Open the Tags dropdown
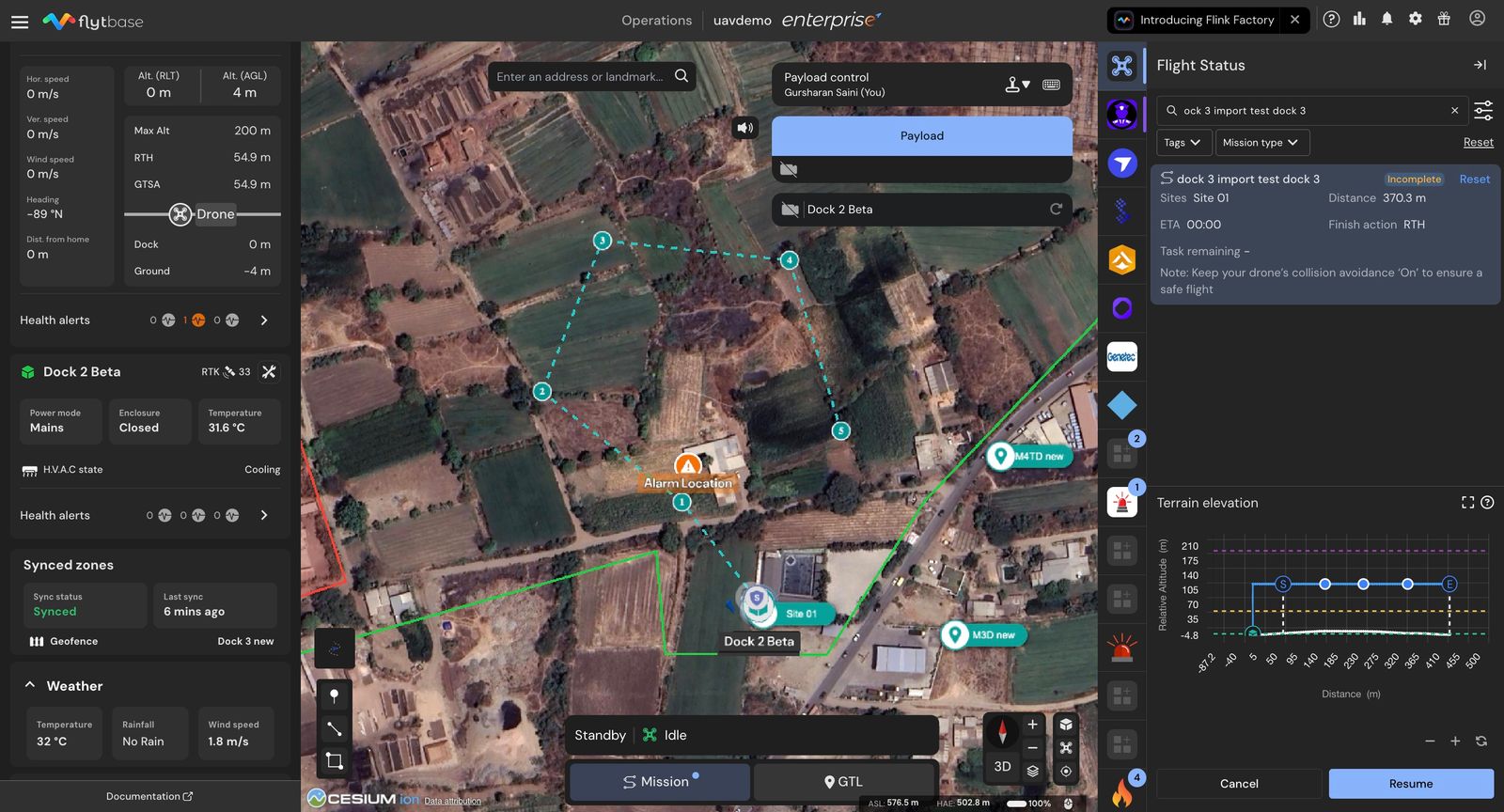 1182,143
